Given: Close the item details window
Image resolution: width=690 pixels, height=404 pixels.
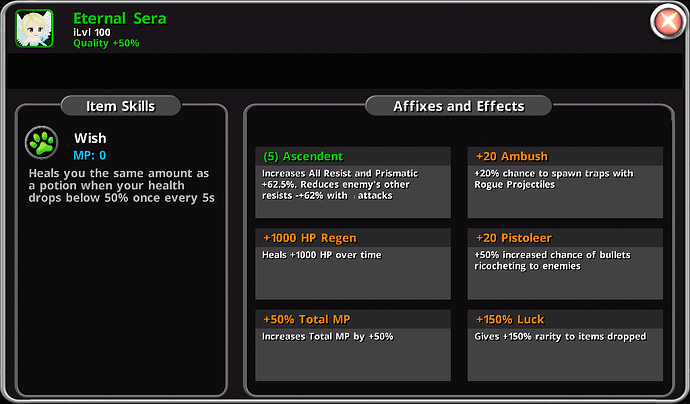Looking at the screenshot, I should click(x=667, y=21).
